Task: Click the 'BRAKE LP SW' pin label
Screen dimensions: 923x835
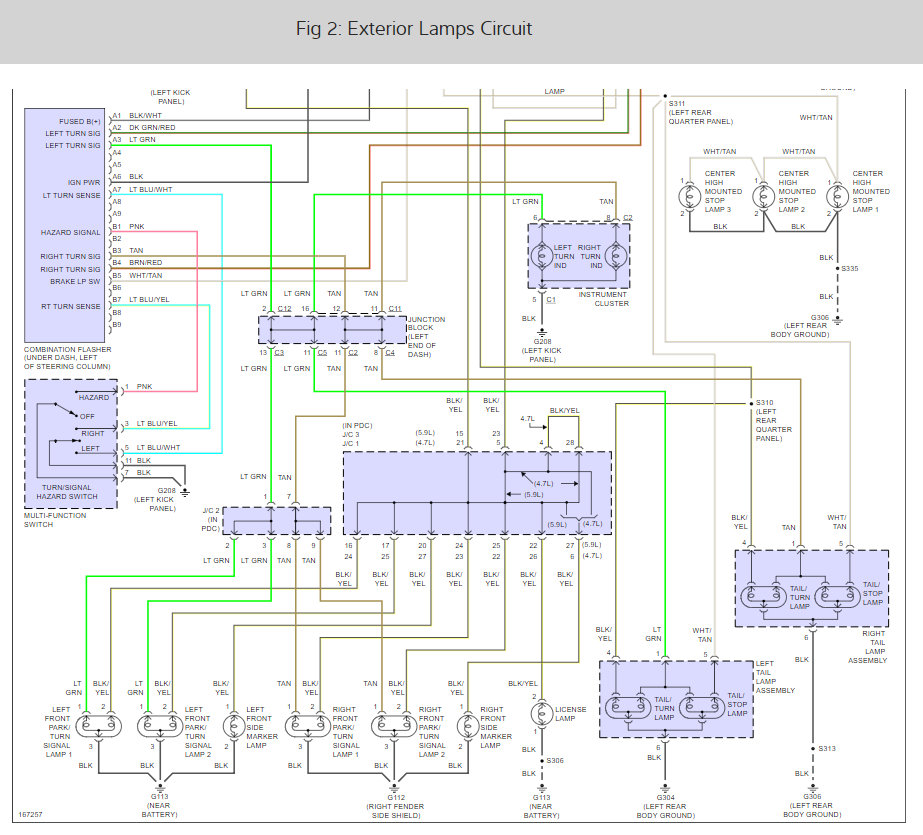Action: [75, 281]
